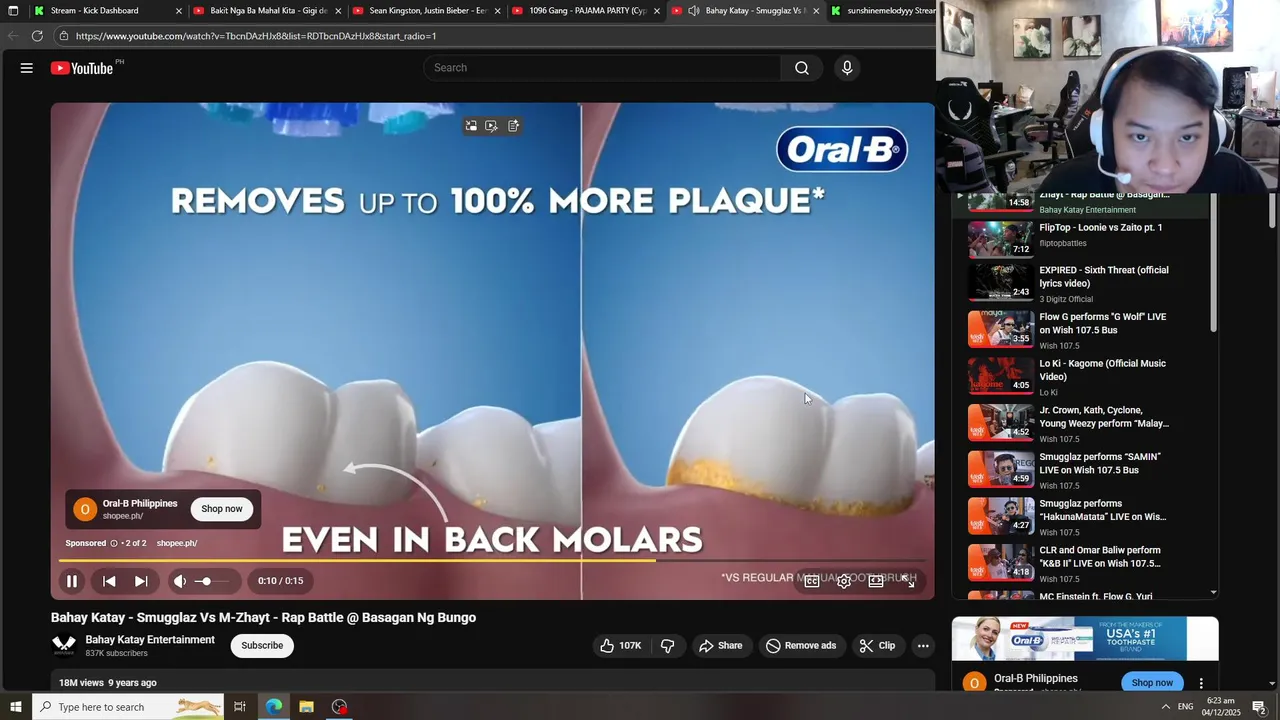Mute audio on the Bahay Katay tab
The height and width of the screenshot is (720, 1280).
(x=694, y=11)
